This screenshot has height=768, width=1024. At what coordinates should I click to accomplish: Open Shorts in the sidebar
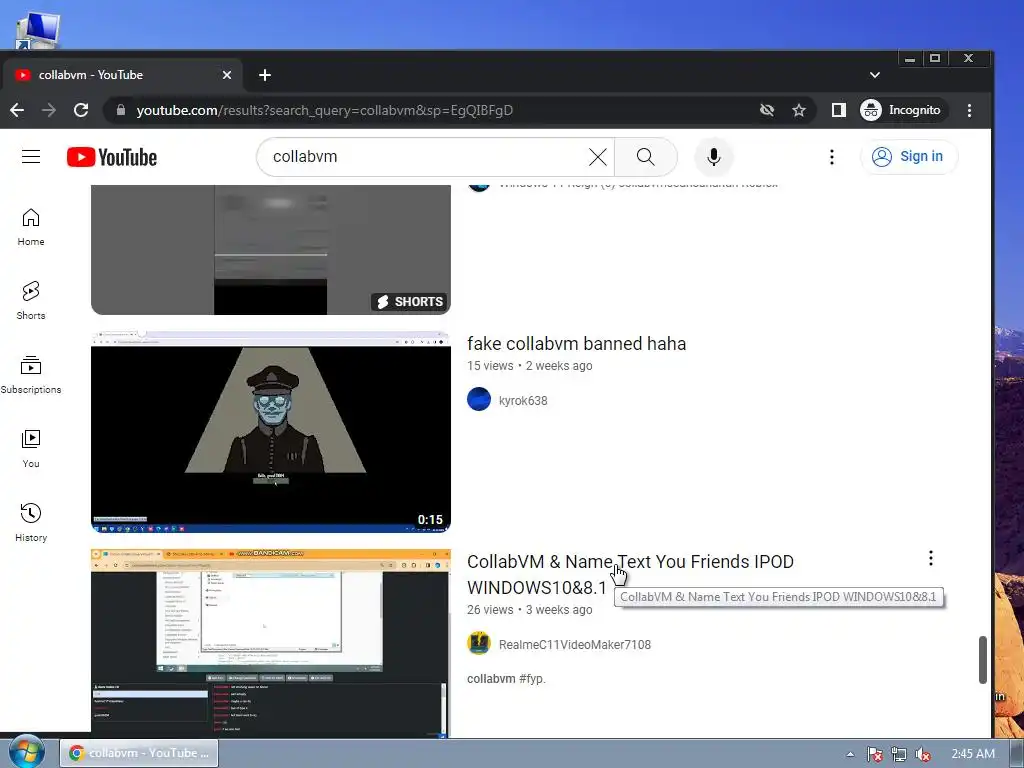(31, 301)
